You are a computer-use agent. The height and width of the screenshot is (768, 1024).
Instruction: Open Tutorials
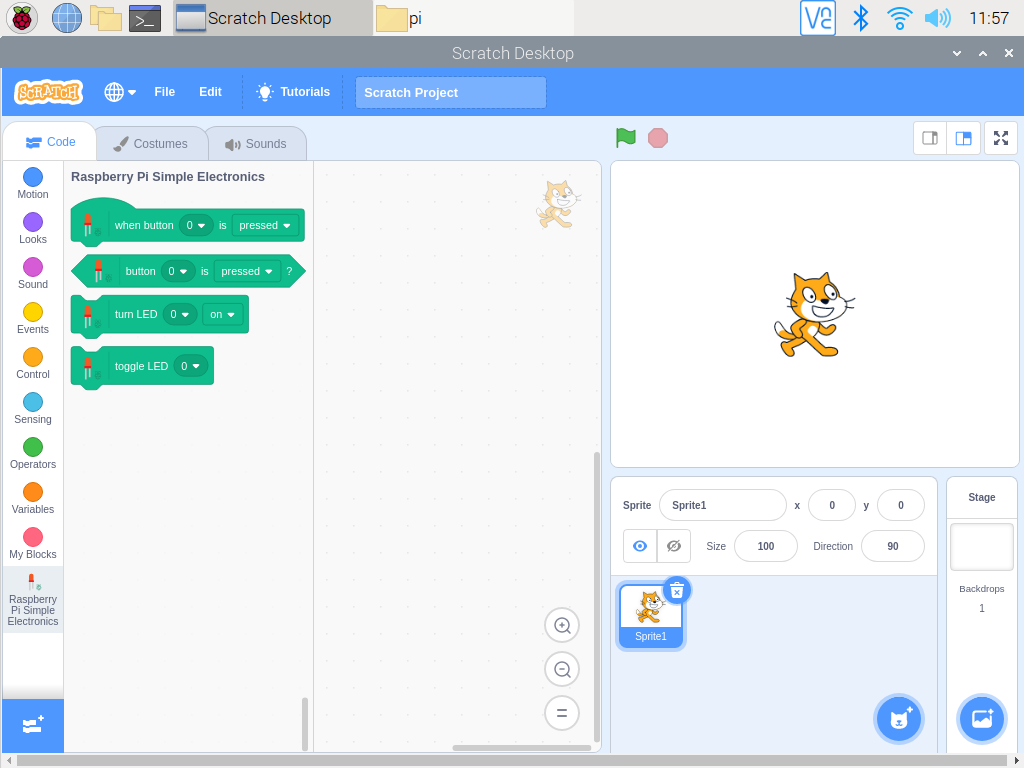(x=293, y=92)
